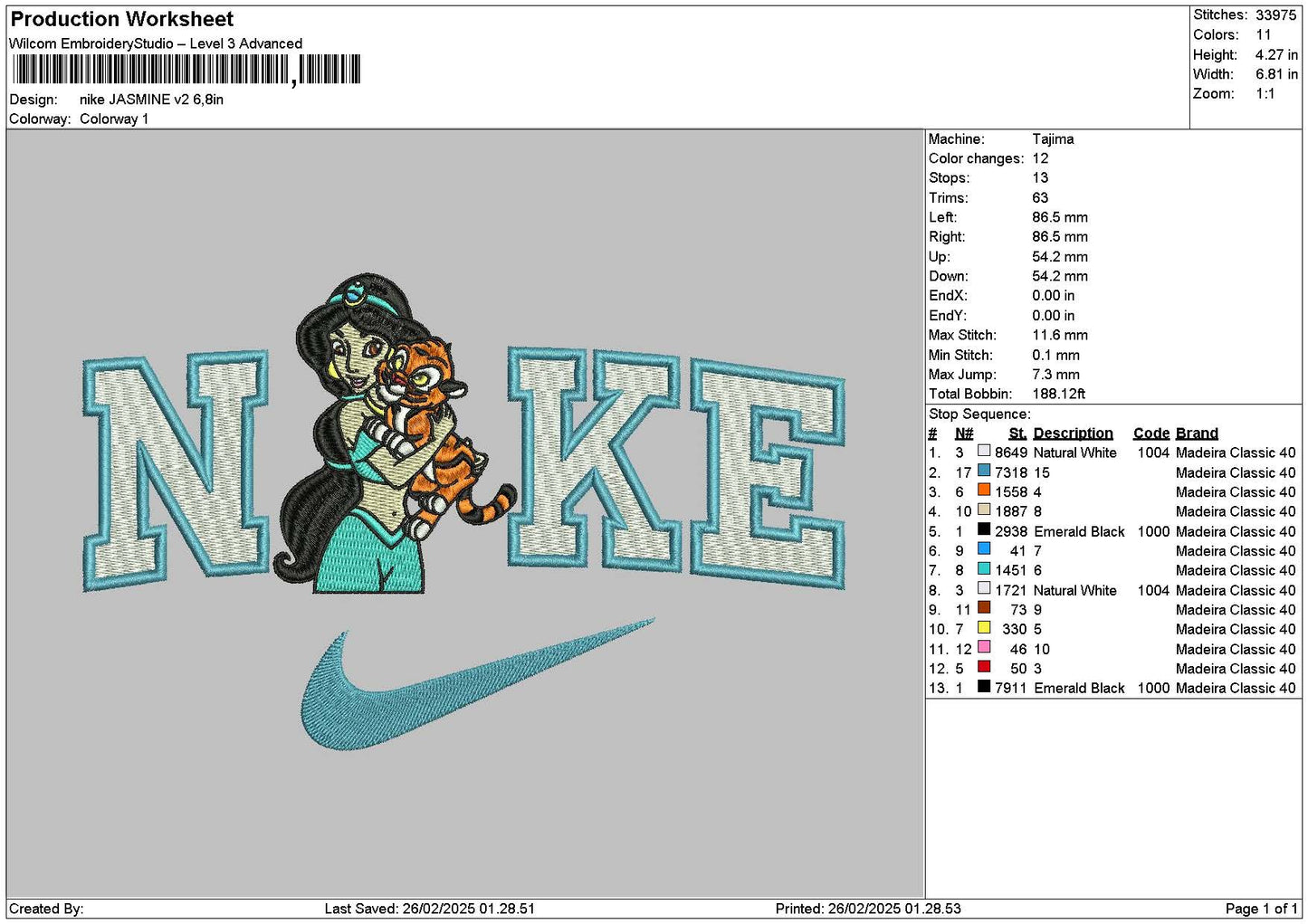1308x924 pixels.
Task: Click the 'Color changes:' label
Action: coord(976,158)
